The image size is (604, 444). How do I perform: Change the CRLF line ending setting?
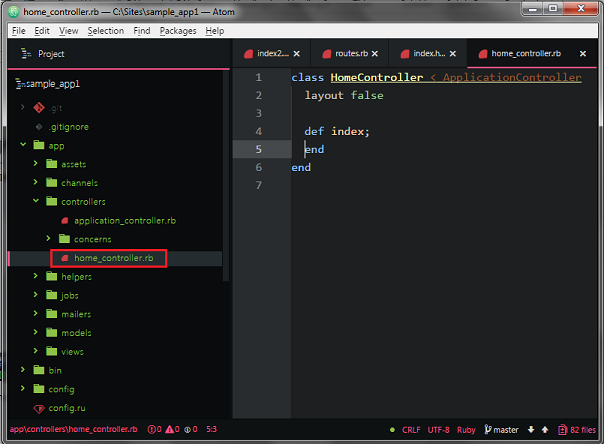click(411, 430)
